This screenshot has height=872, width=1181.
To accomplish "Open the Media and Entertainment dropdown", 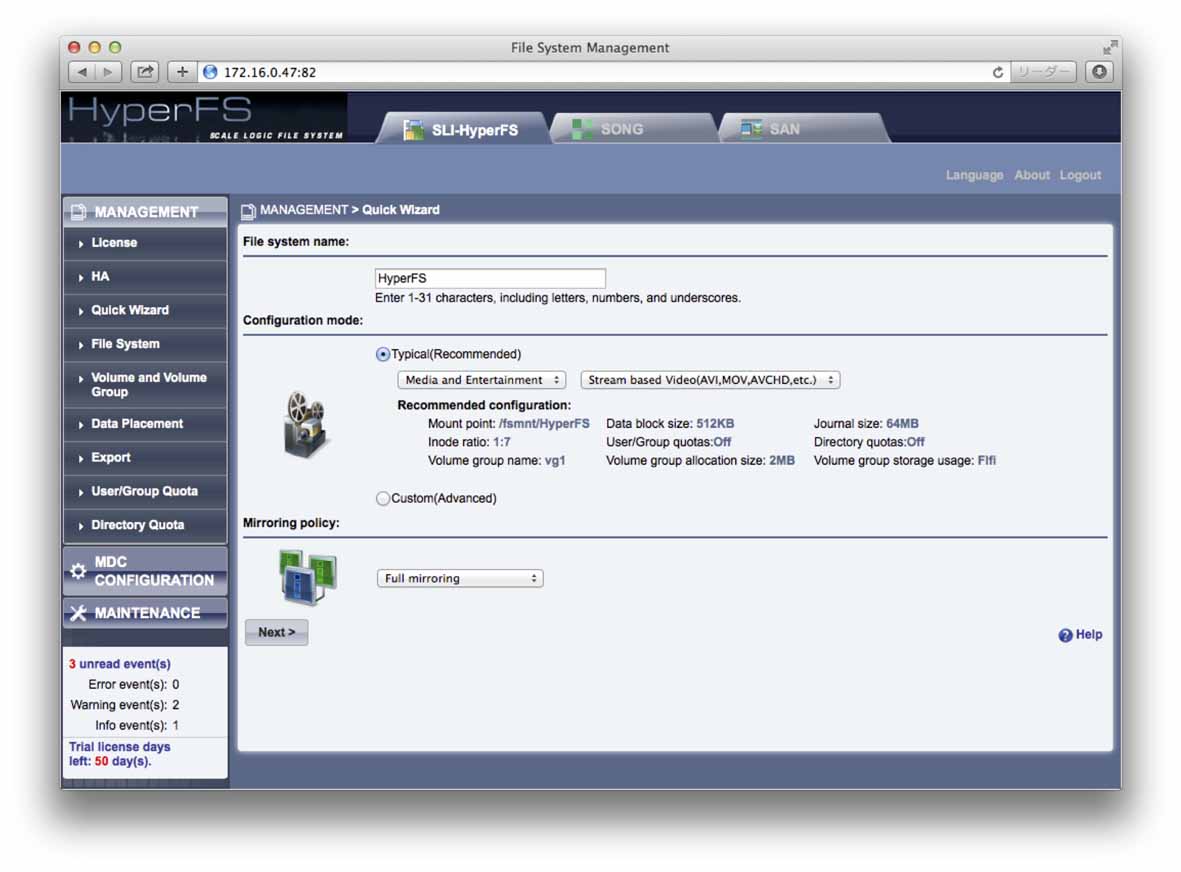I will click(x=481, y=380).
